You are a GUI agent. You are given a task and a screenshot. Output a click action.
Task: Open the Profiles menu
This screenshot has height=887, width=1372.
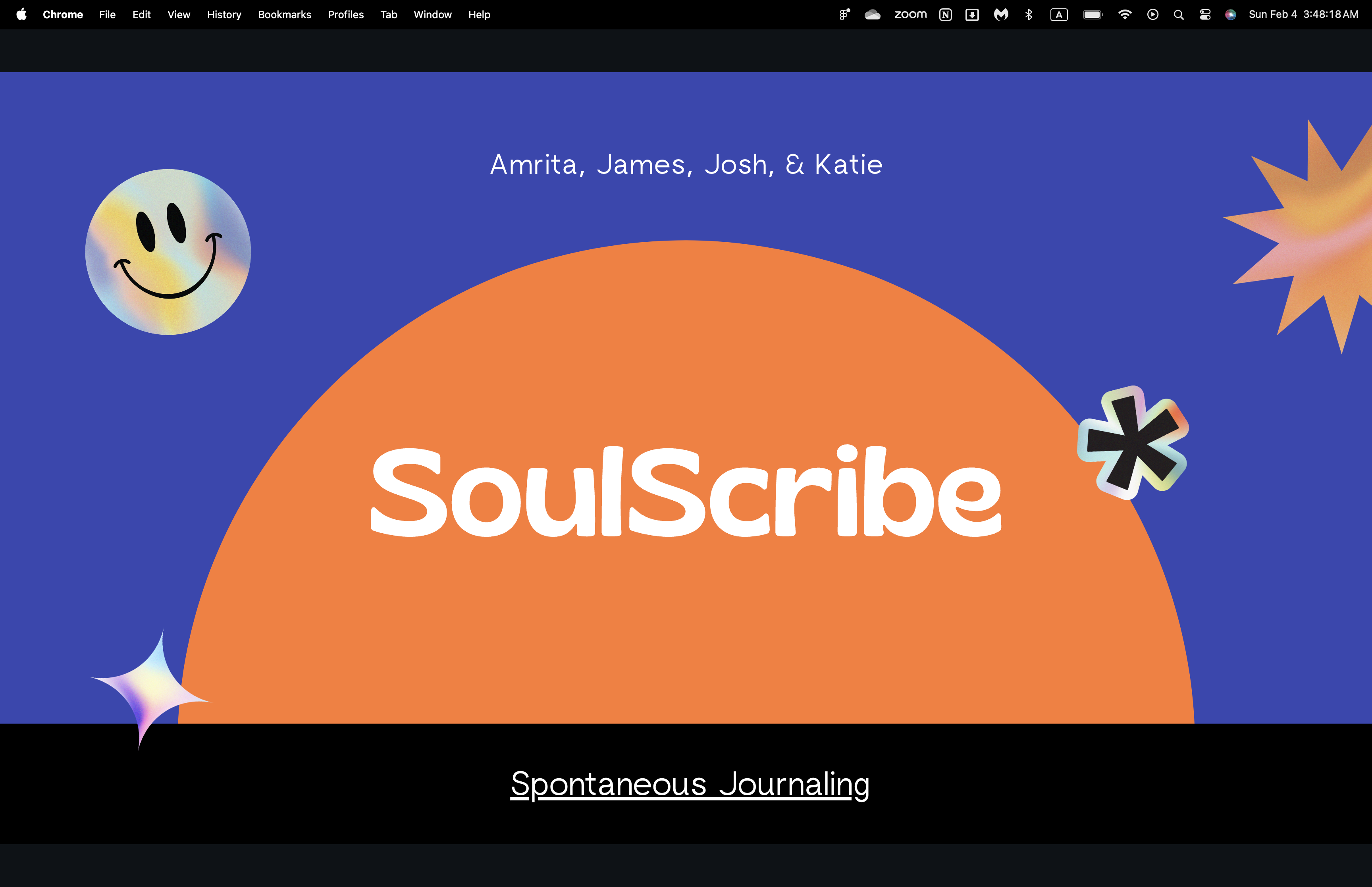point(345,14)
